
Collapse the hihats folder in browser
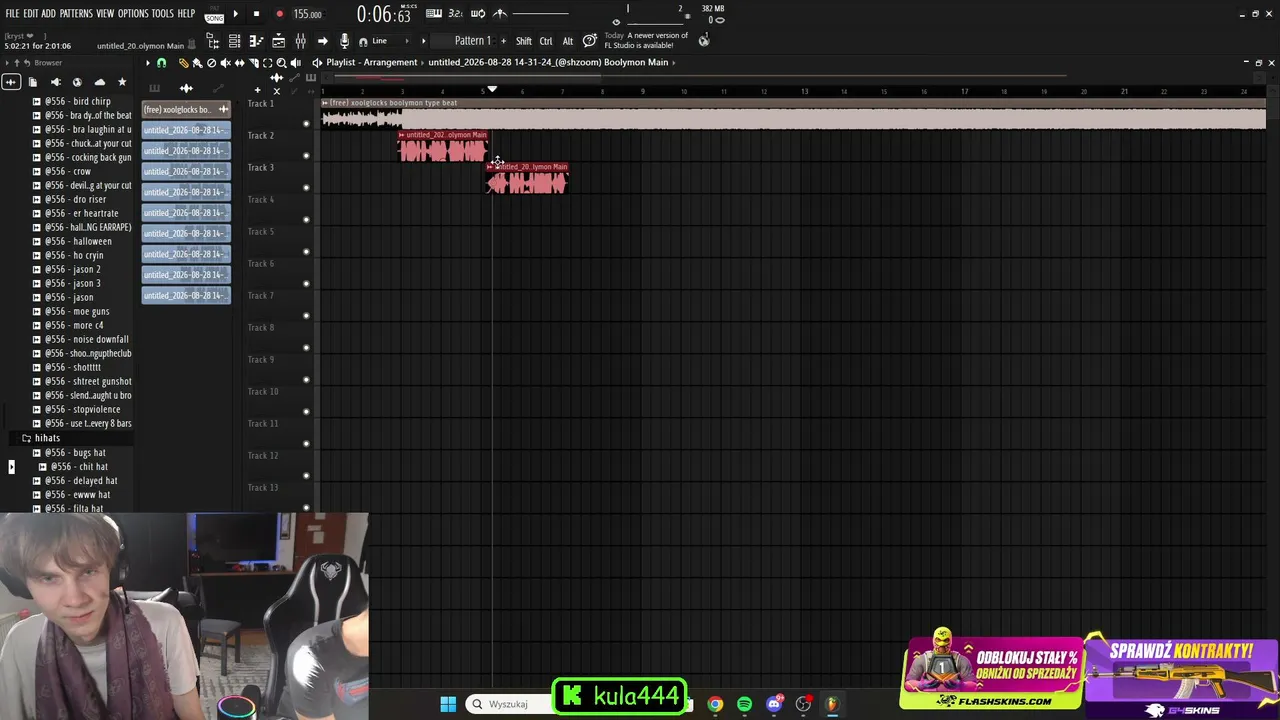pyautogui.click(x=47, y=438)
